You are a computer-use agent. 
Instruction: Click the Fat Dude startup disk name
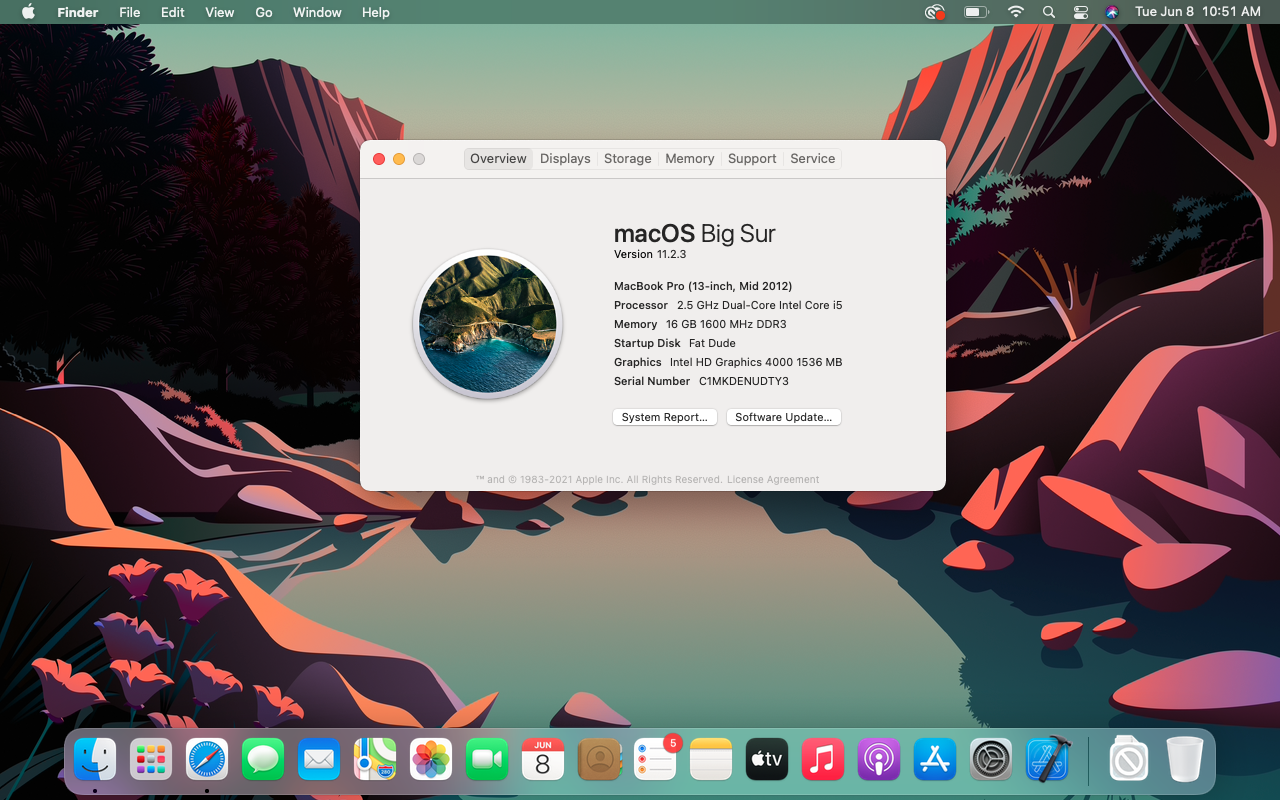coord(712,343)
